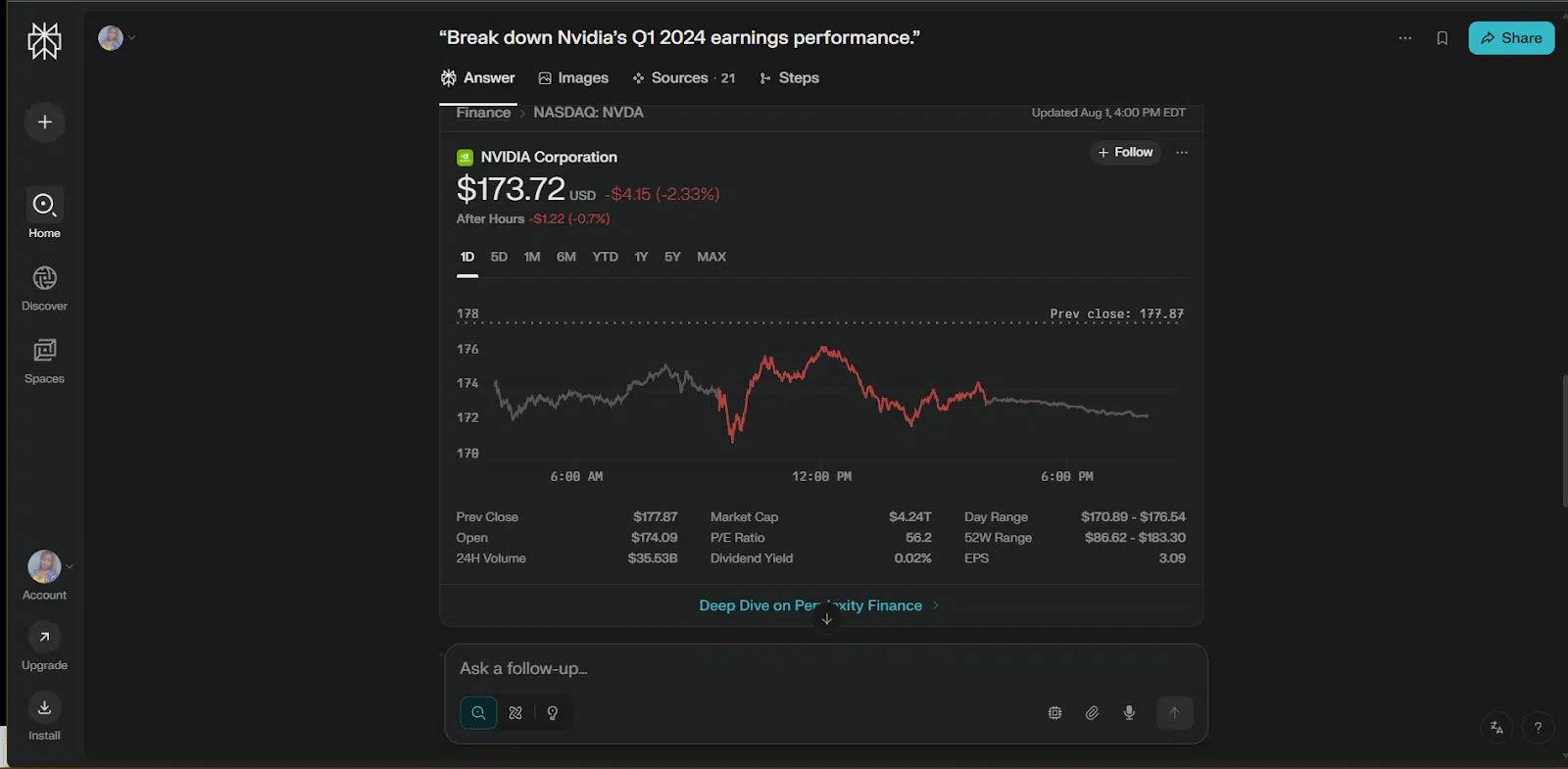Viewport: 1568px width, 769px height.
Task: Open the Account avatar in sidebar
Action: 44,566
